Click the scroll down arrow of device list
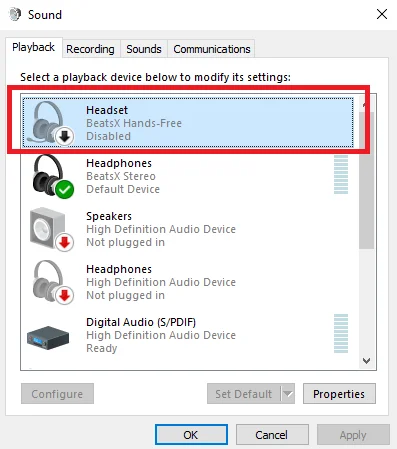The width and height of the screenshot is (397, 449). tap(367, 361)
